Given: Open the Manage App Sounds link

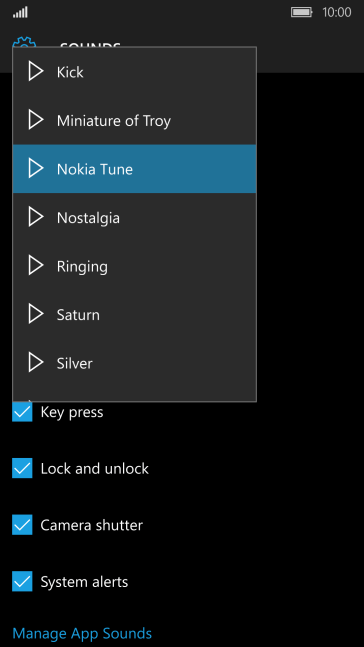Looking at the screenshot, I should (82, 633).
